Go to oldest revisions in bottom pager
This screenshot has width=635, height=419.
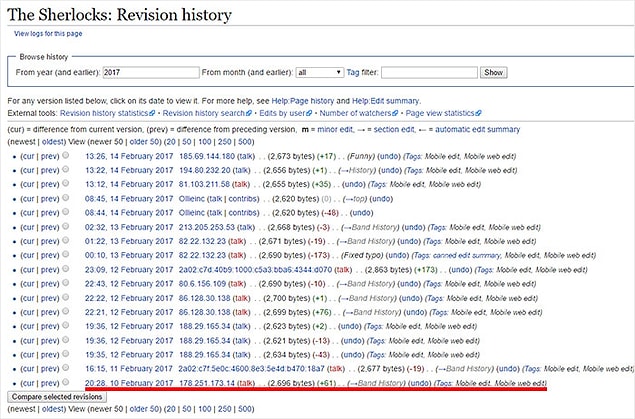53,409
